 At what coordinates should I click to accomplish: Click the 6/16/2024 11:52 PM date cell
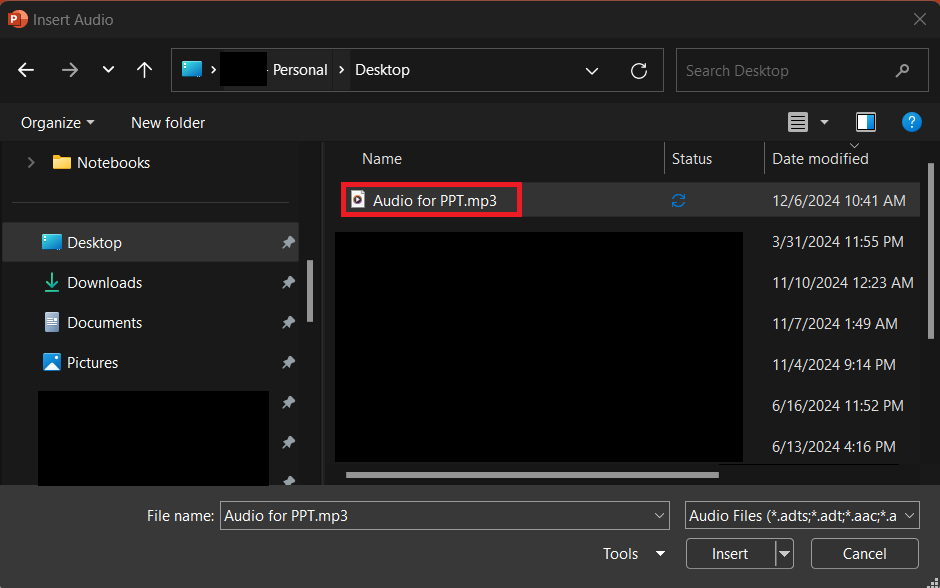(x=837, y=406)
